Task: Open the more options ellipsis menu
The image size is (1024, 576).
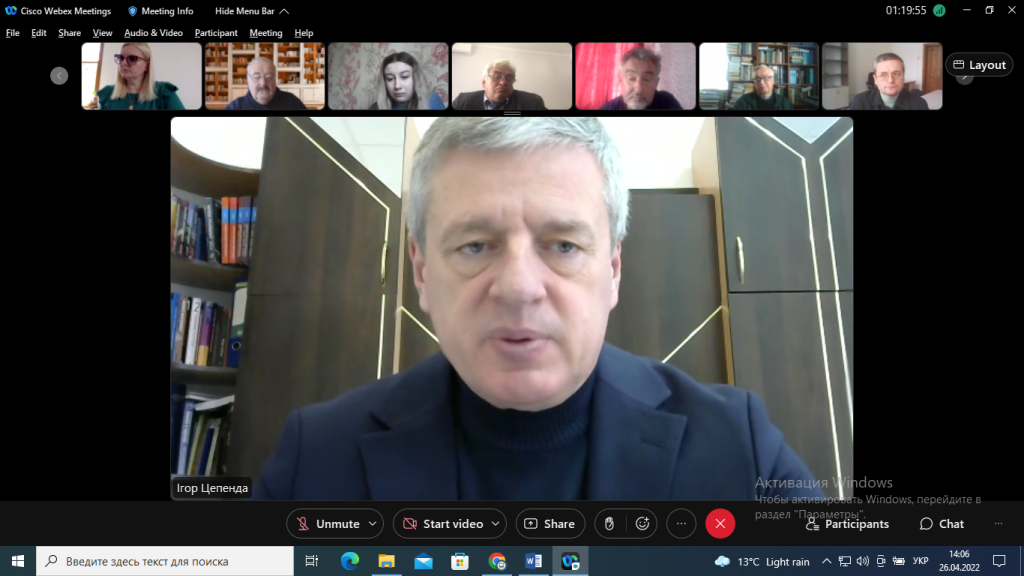Action: click(681, 523)
